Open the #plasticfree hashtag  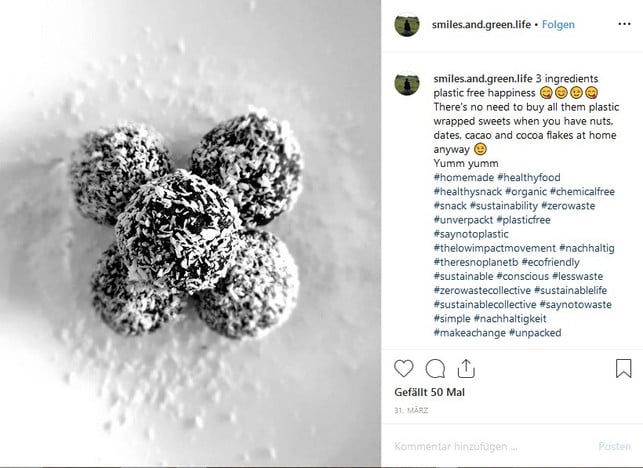tap(523, 220)
